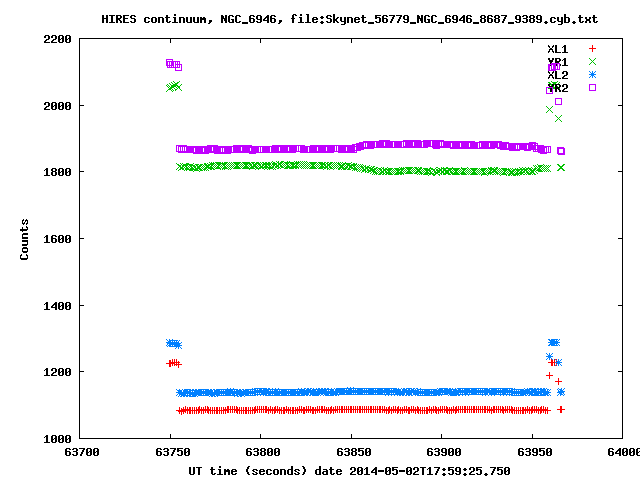Click the purple square marker beside YR2 legend
Screen dimensions: 640x480
[592, 87]
